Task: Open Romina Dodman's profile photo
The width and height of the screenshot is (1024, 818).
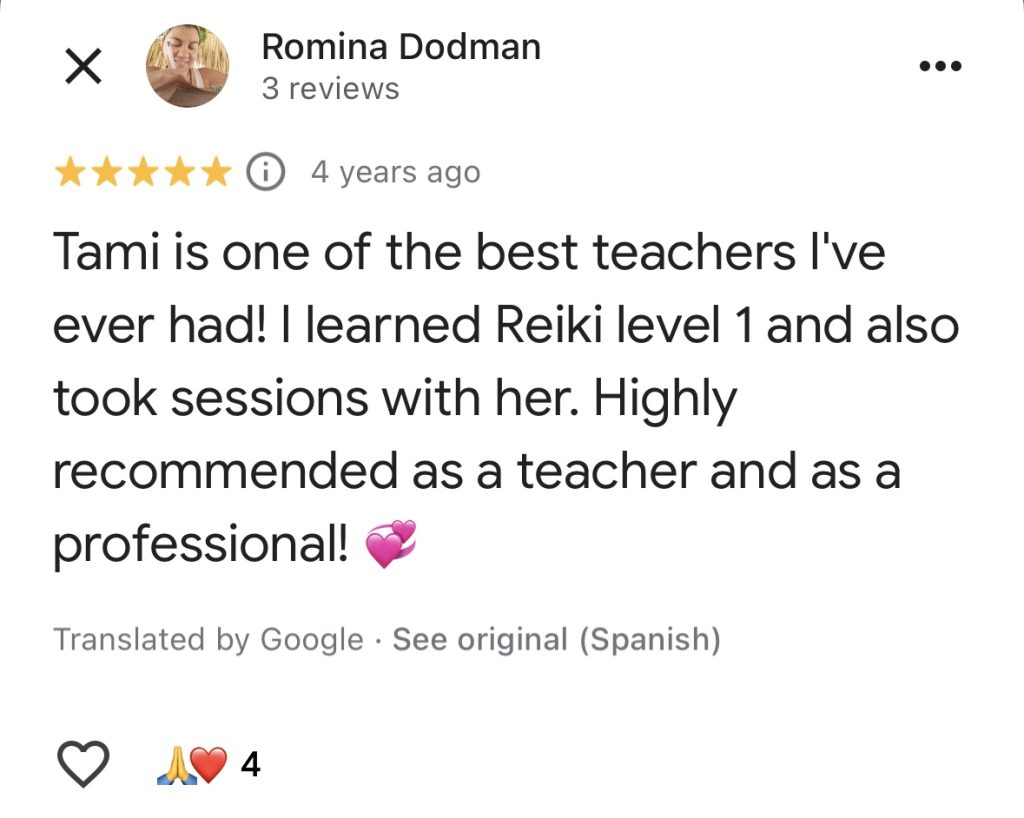Action: tap(188, 67)
